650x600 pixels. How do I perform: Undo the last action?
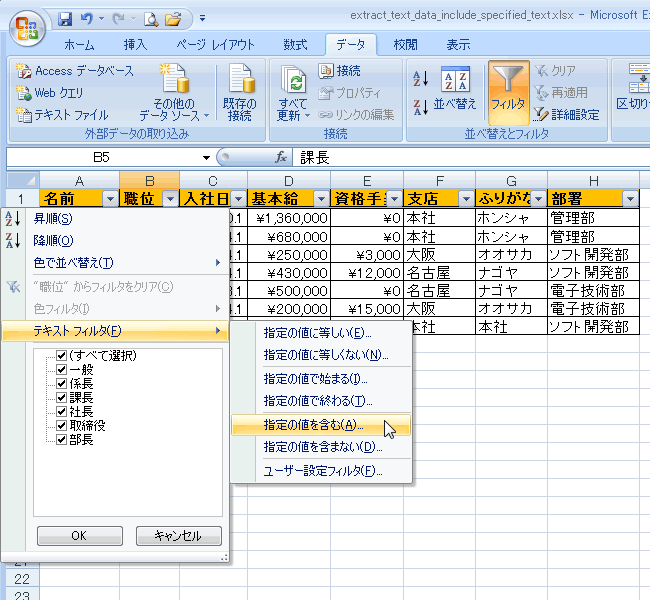(x=86, y=19)
